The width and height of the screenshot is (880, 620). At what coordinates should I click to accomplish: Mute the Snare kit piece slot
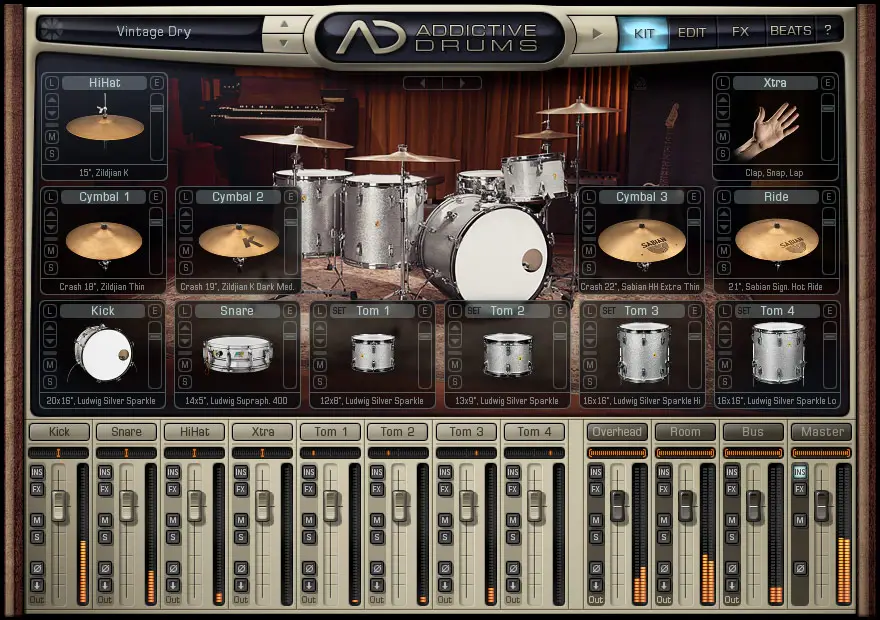pyautogui.click(x=185, y=365)
